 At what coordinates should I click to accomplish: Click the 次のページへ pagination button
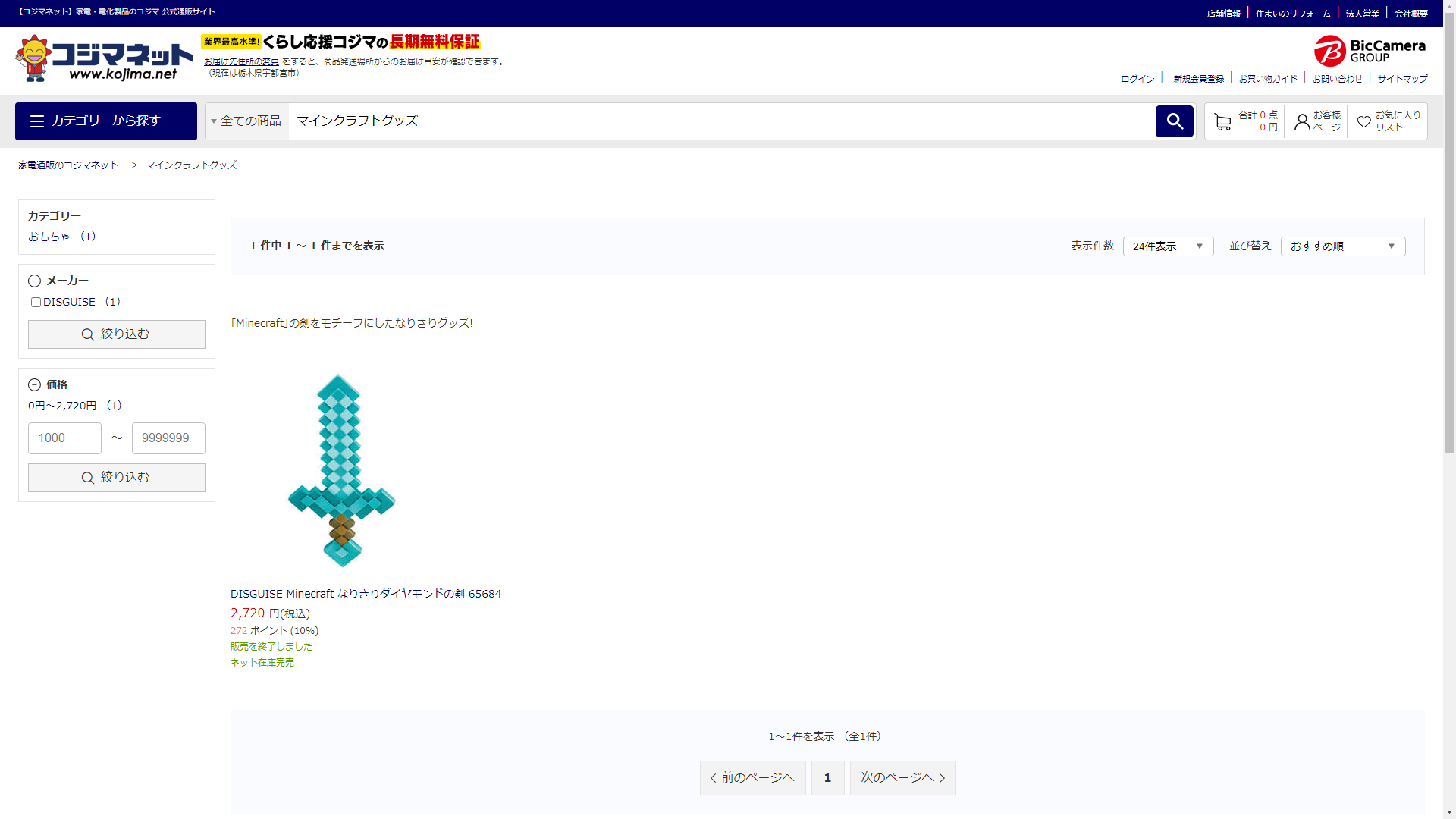click(x=902, y=778)
